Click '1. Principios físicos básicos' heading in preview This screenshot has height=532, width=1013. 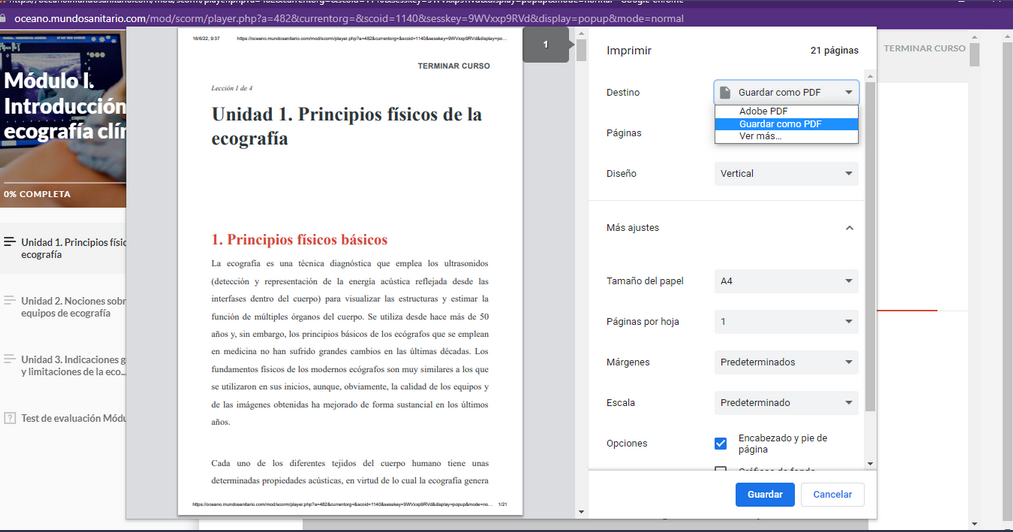(300, 240)
